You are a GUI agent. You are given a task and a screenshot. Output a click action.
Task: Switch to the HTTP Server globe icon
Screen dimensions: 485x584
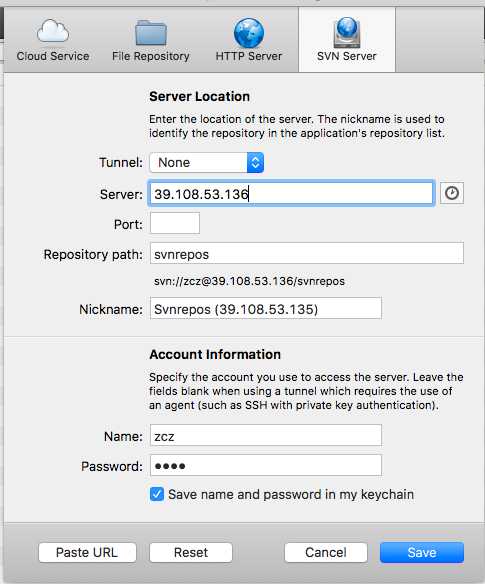tap(249, 33)
